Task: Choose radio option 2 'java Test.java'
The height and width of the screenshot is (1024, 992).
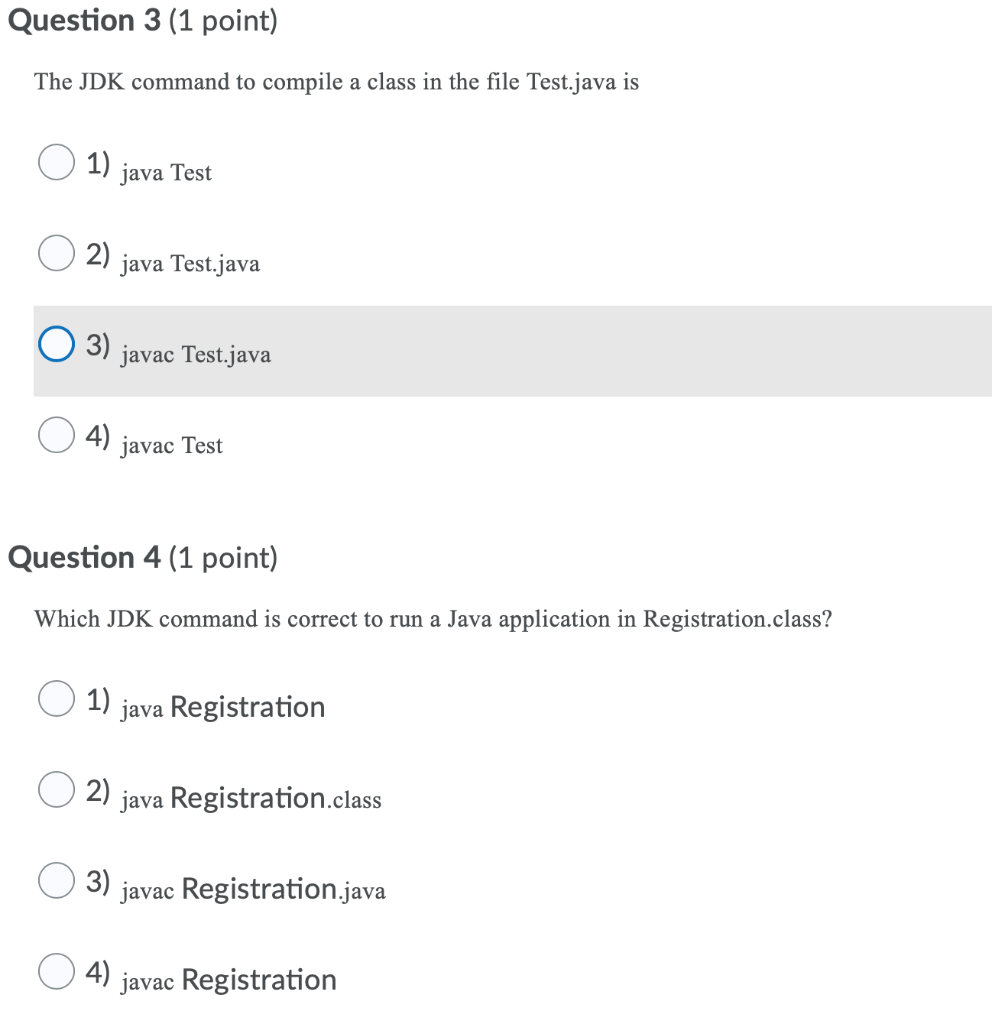Action: [56, 253]
